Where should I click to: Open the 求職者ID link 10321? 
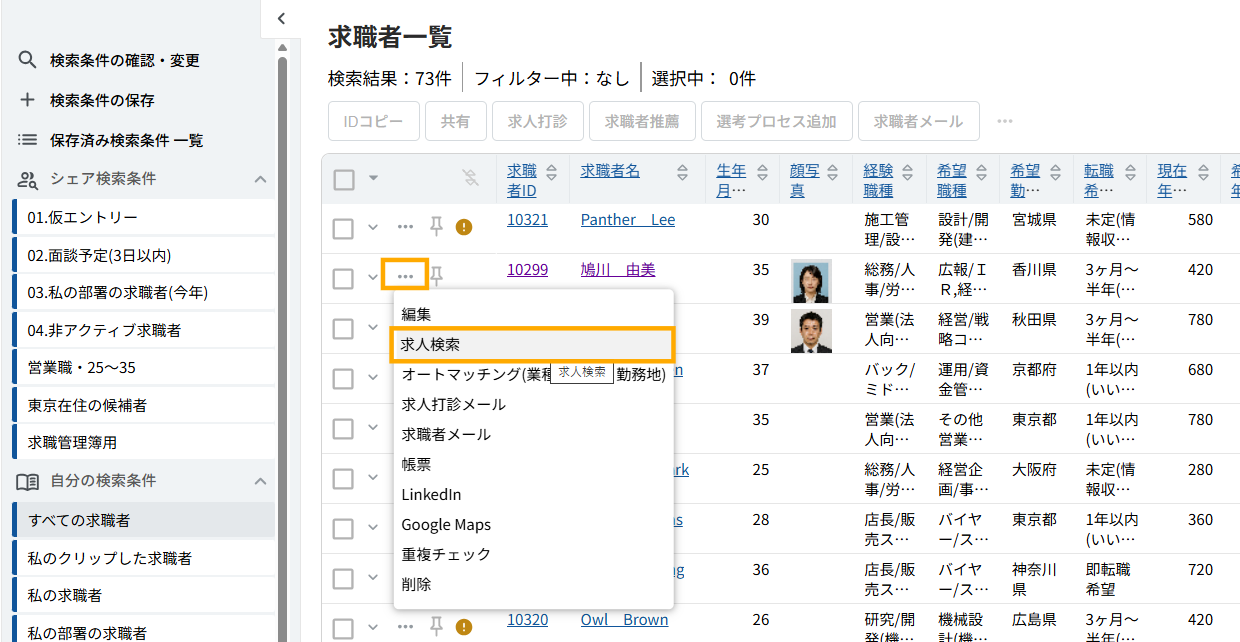tap(527, 219)
